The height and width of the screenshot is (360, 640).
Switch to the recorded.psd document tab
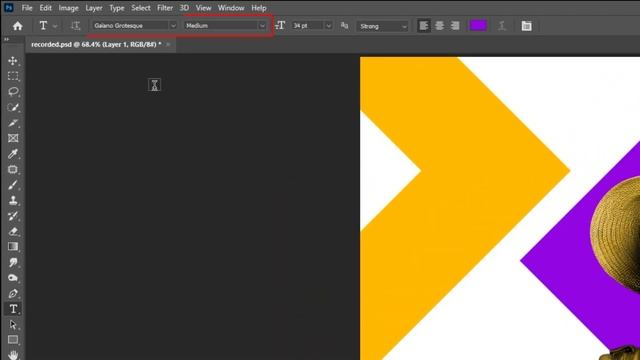pyautogui.click(x=96, y=44)
